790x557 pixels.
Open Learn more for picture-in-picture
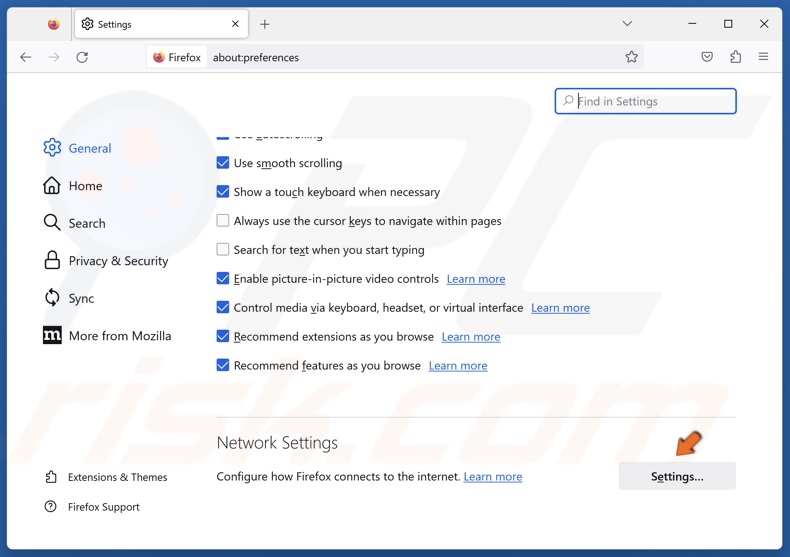[476, 279]
